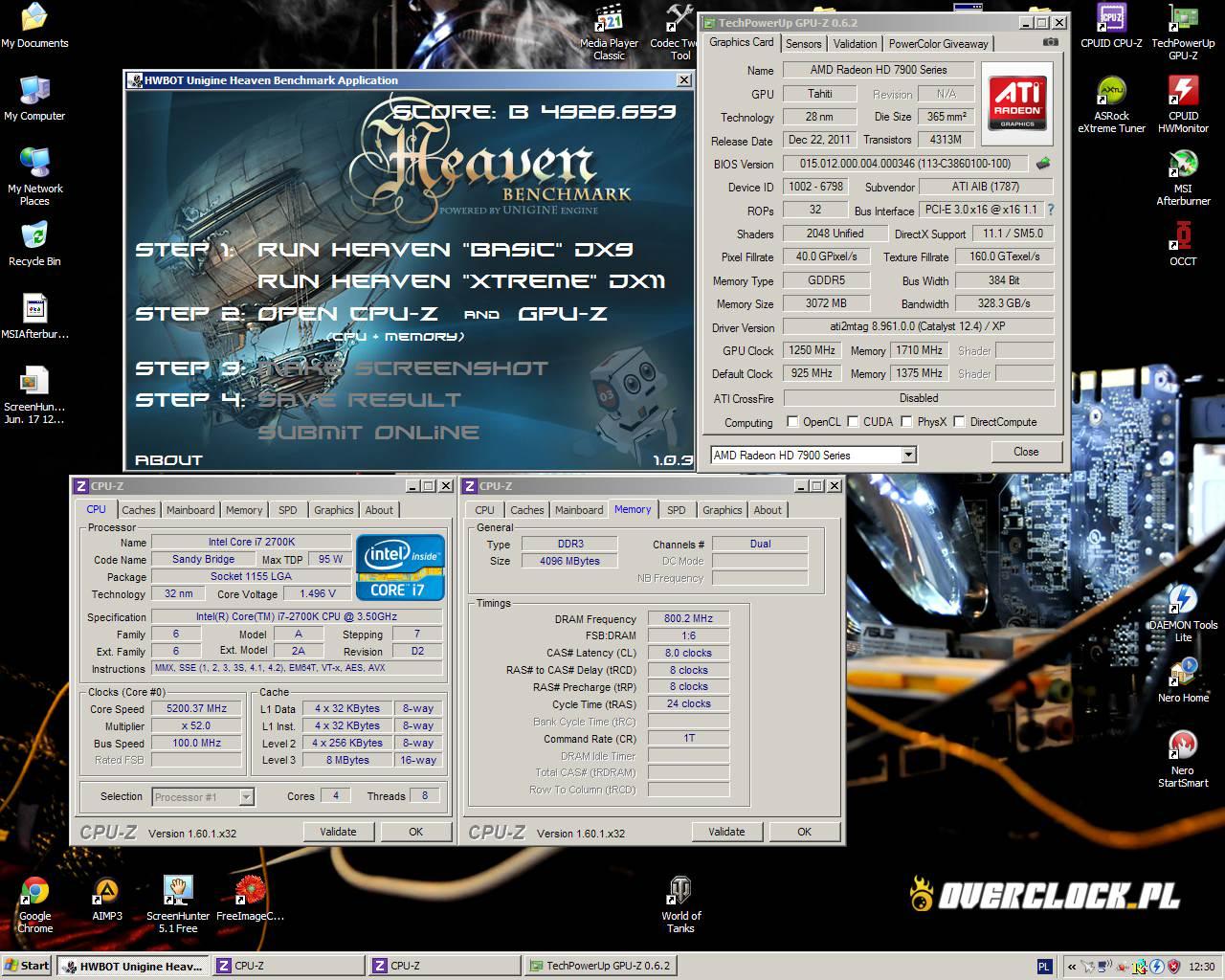1225x980 pixels.
Task: Open Caches tab in left CPU-Z window
Action: [x=139, y=510]
